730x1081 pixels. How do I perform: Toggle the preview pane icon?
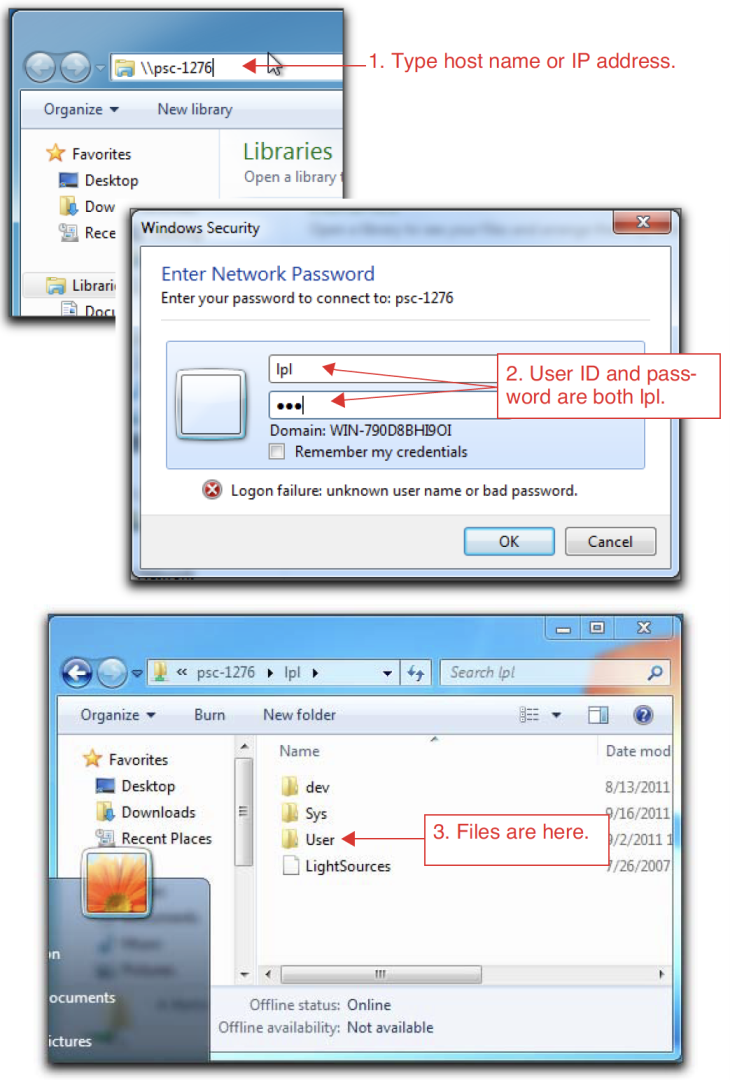click(x=598, y=715)
